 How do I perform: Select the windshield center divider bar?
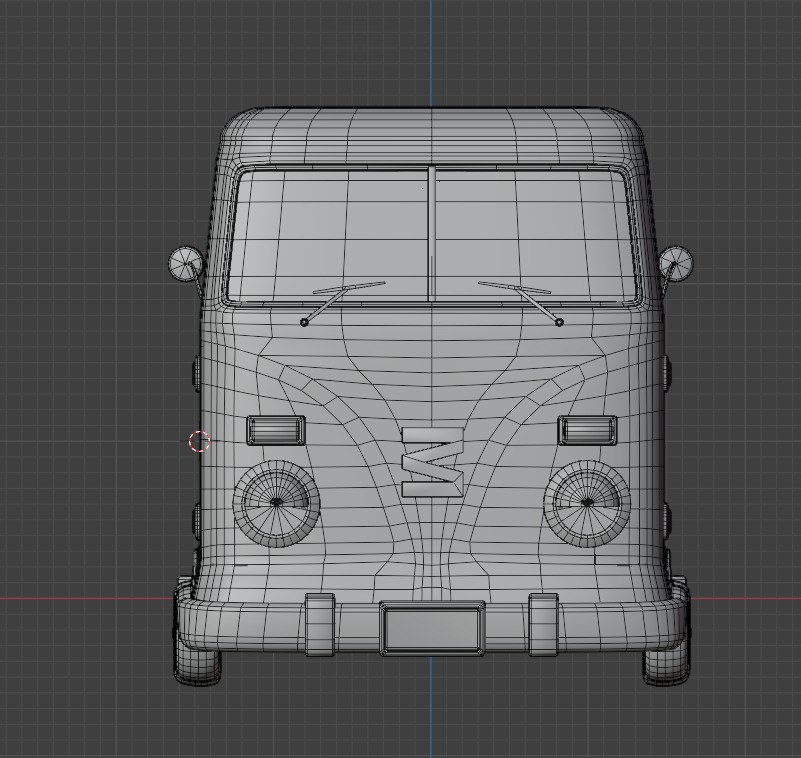point(432,233)
